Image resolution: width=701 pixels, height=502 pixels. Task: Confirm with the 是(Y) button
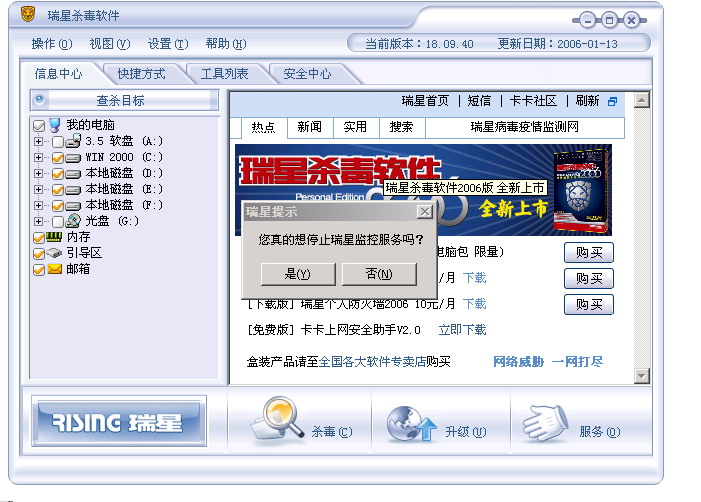point(298,274)
